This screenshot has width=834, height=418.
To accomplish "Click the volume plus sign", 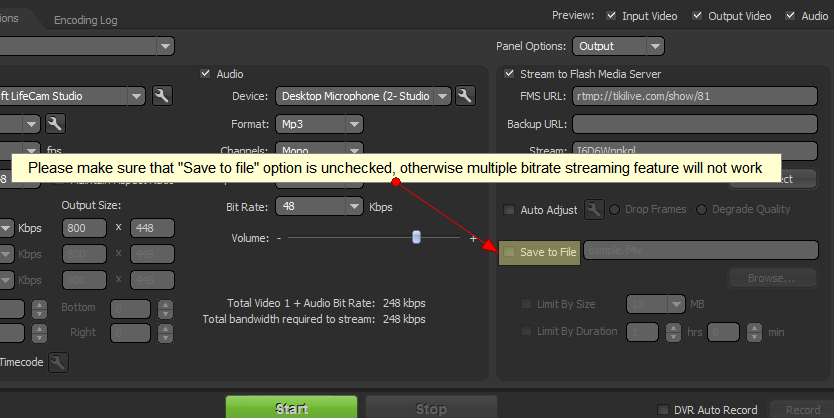I will 473,238.
